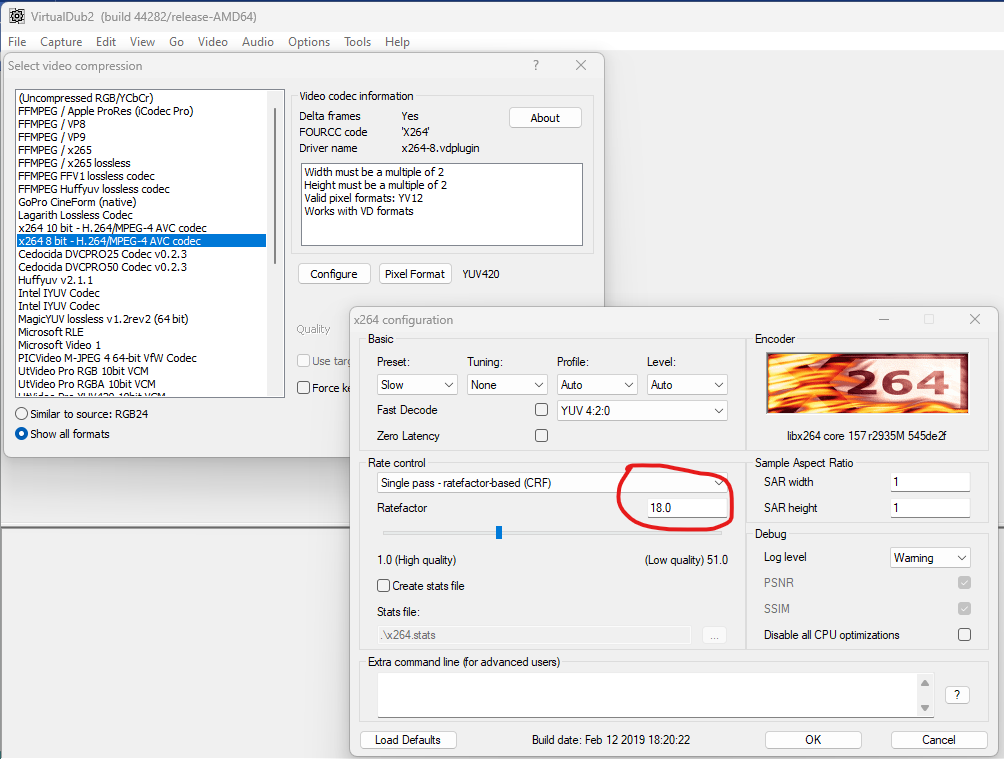Click the About button for codec
The image size is (1004, 759).
[x=545, y=118]
